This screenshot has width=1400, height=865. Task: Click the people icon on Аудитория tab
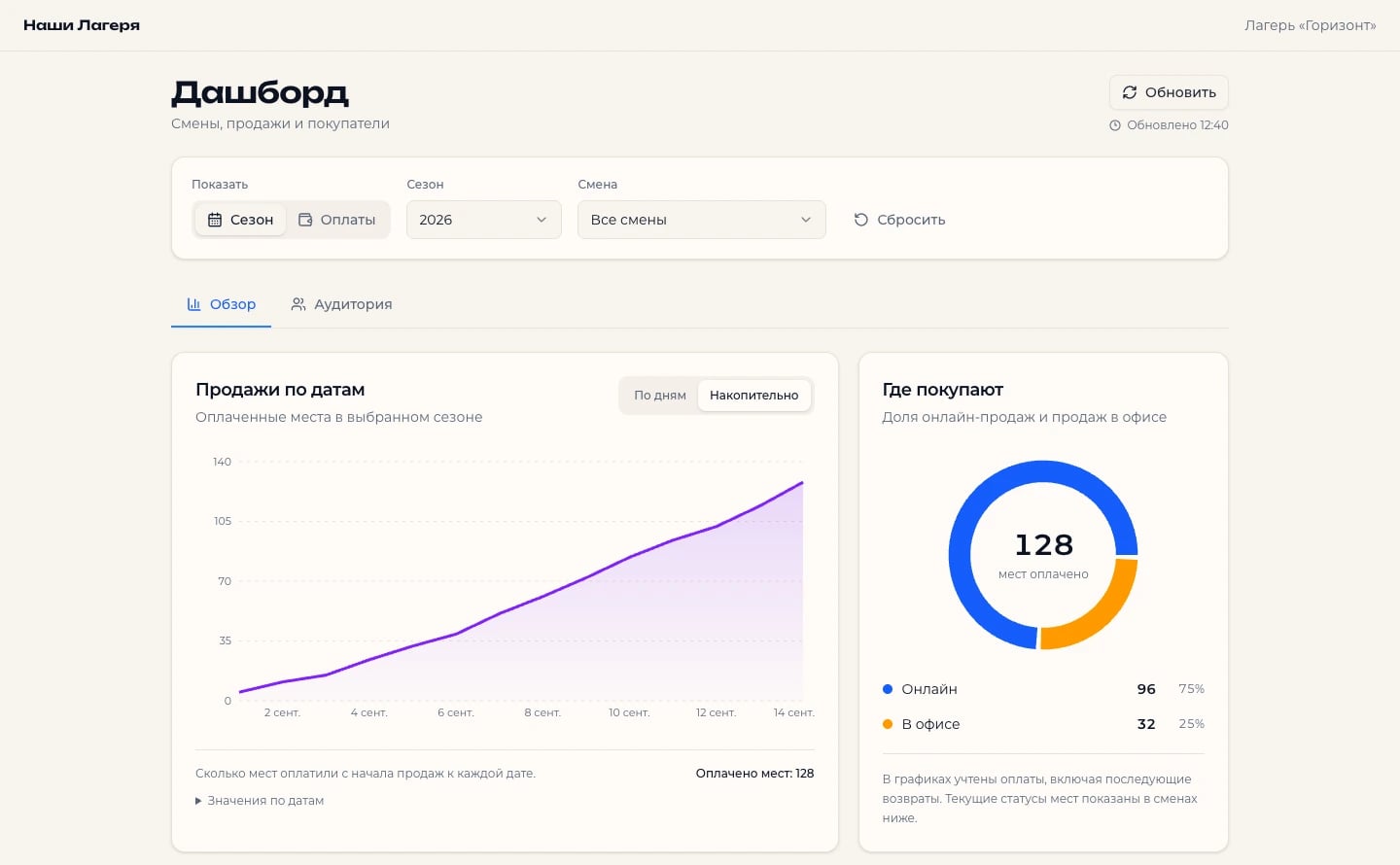click(x=298, y=304)
